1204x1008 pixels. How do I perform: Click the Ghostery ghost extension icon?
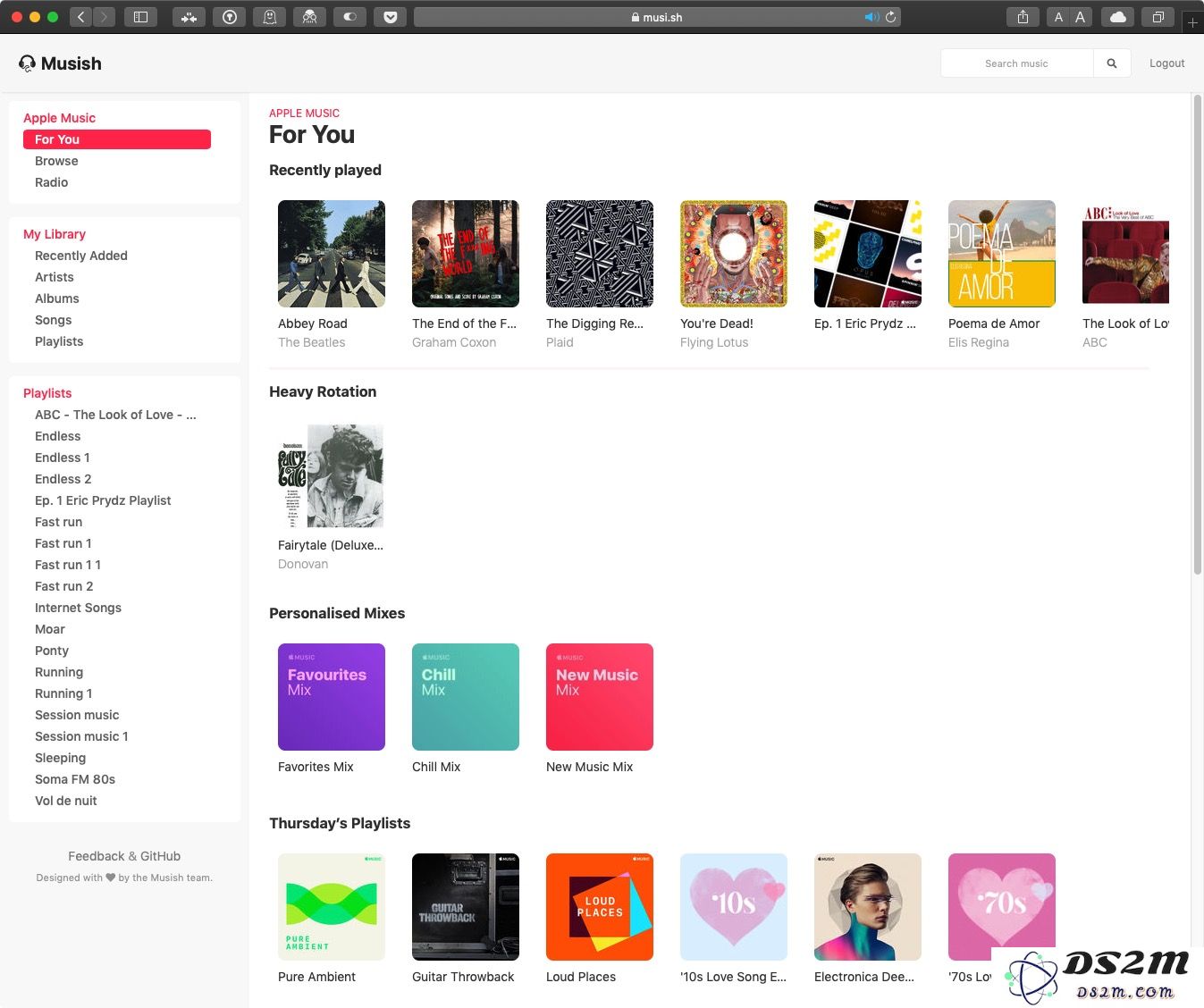point(270,16)
